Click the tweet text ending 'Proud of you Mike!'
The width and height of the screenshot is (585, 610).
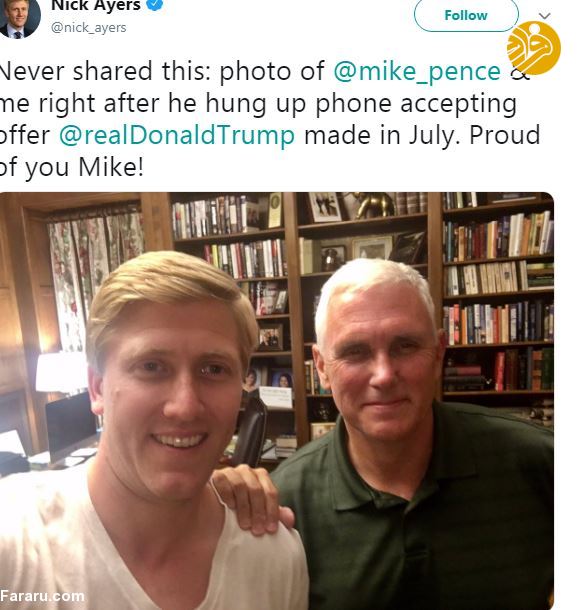click(x=269, y=119)
